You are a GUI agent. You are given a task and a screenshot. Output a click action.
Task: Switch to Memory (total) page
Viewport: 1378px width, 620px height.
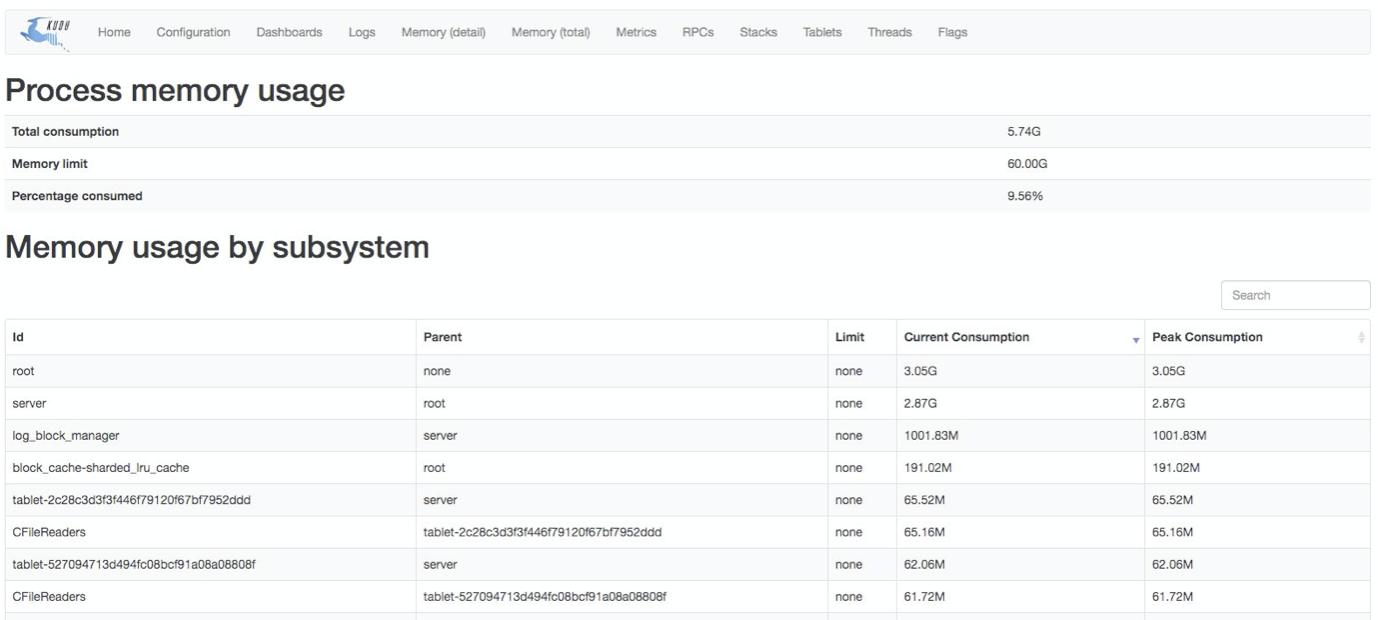pyautogui.click(x=550, y=32)
